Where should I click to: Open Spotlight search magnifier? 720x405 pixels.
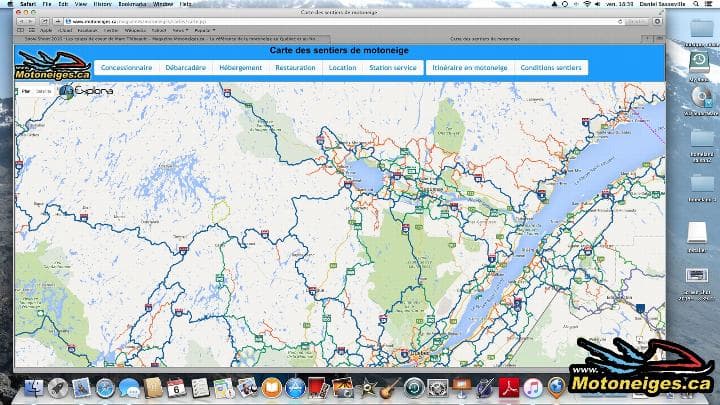pos(696,4)
